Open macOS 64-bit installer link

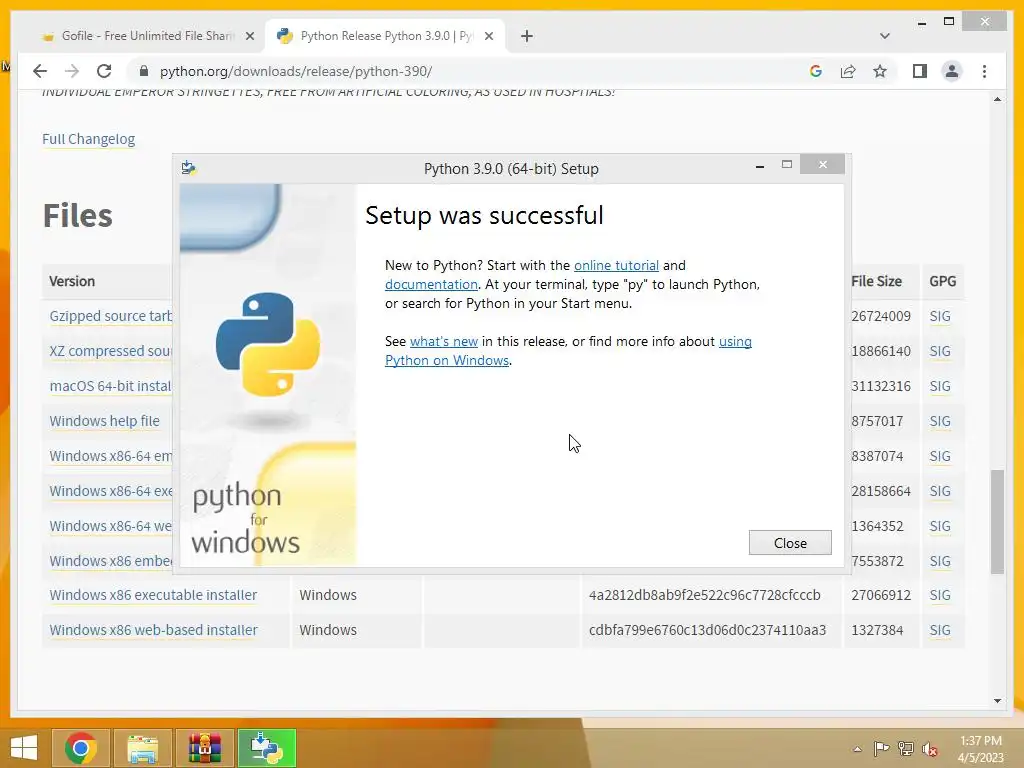[110, 386]
